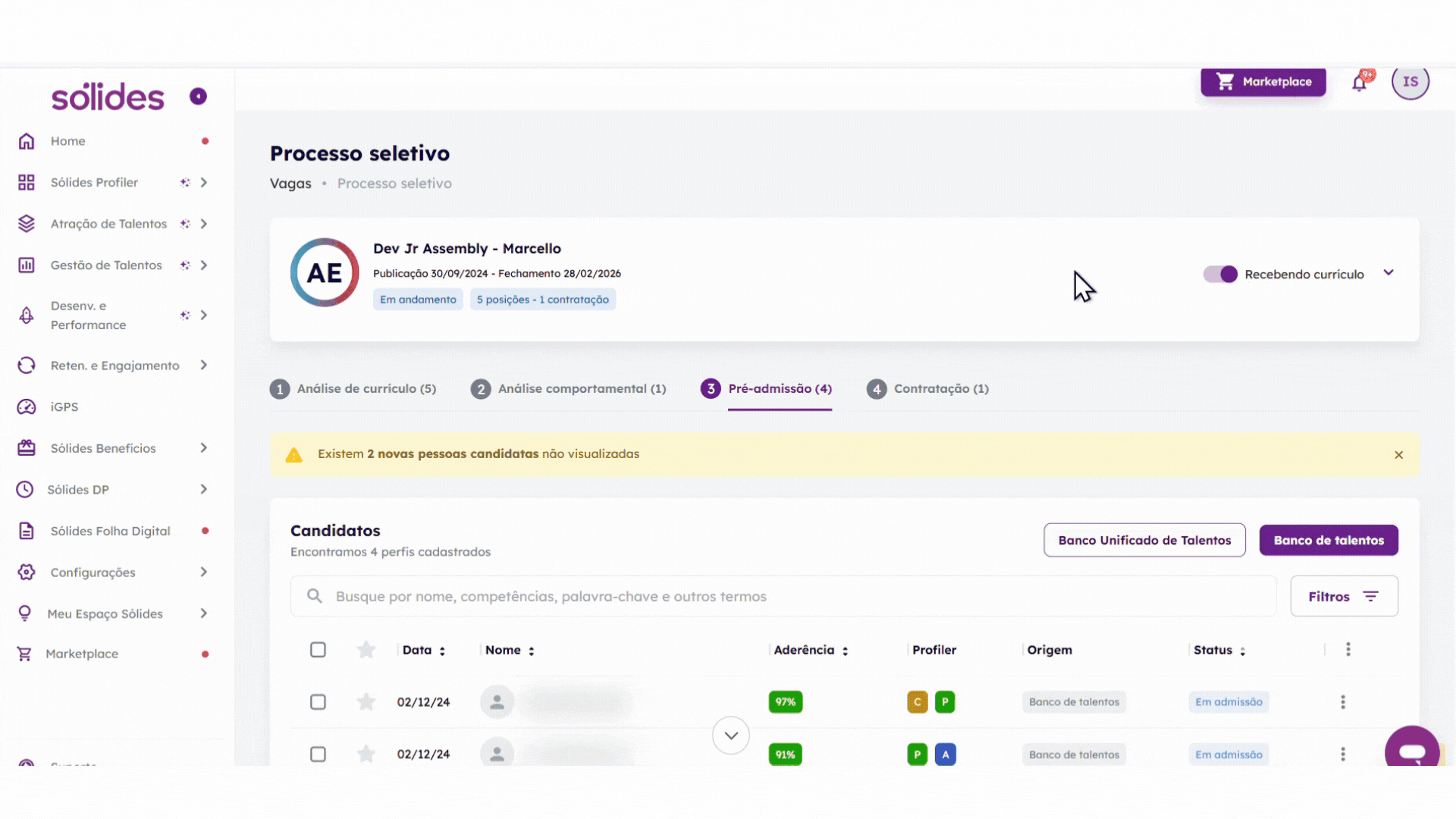Expand Desenv. e Performance submenu arrow
Viewport: 1456px width, 819px height.
(203, 315)
